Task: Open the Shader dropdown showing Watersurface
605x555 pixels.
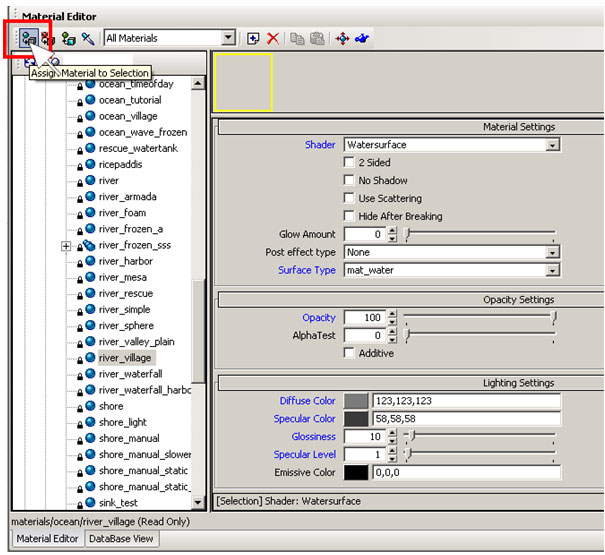Action: coord(553,145)
